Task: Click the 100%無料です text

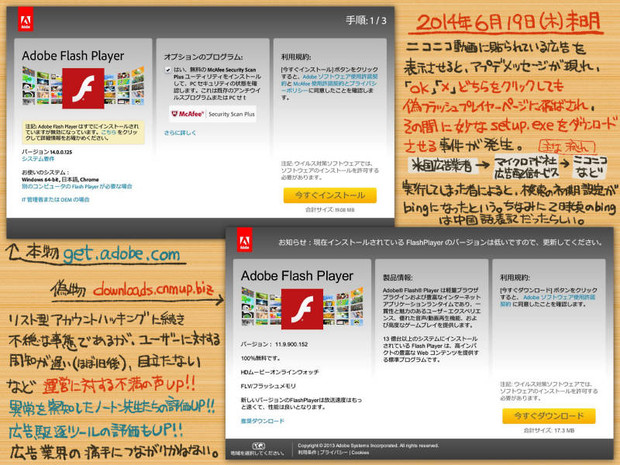Action: [x=261, y=358]
